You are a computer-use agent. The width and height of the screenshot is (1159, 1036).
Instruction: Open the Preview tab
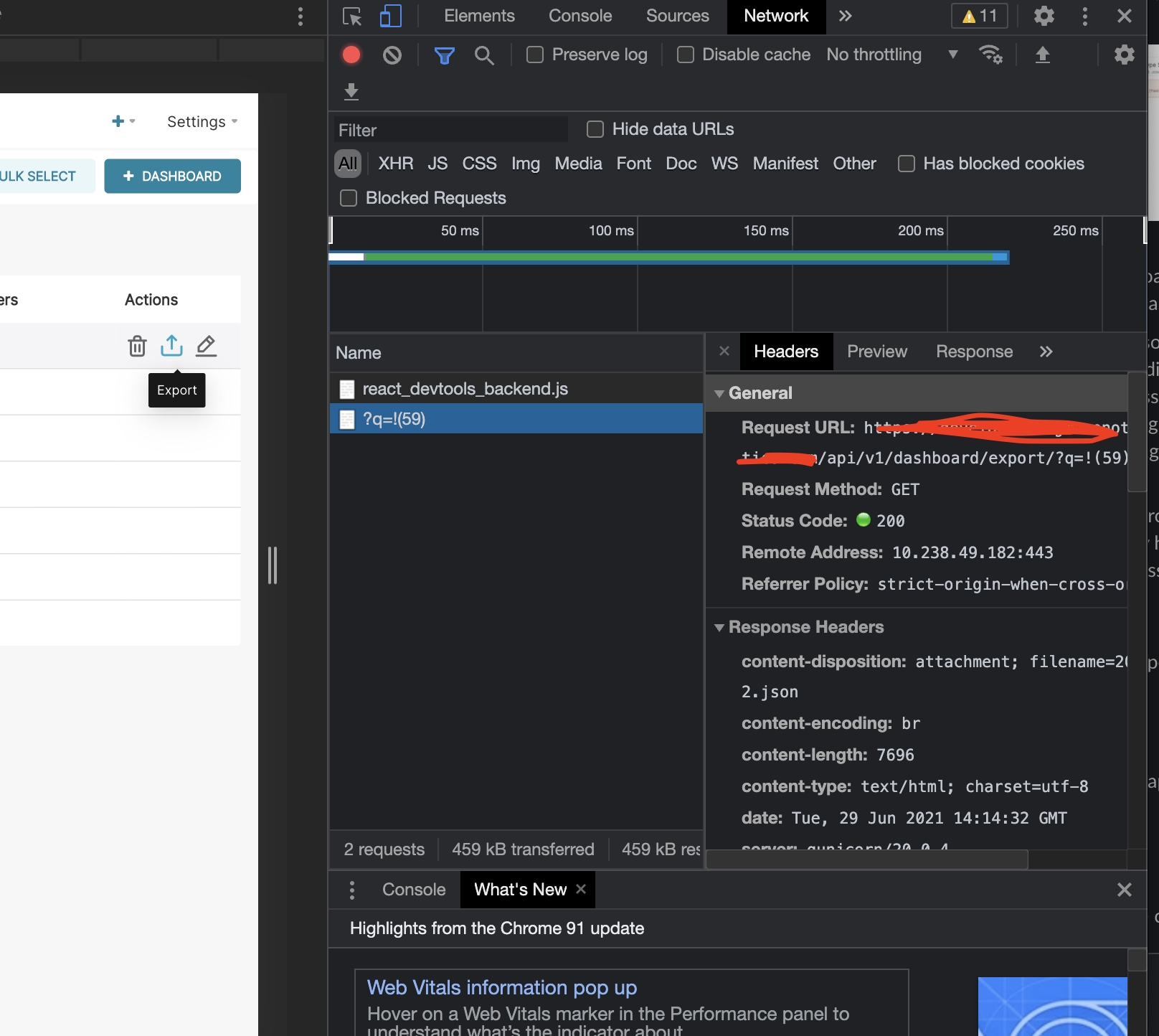point(877,352)
